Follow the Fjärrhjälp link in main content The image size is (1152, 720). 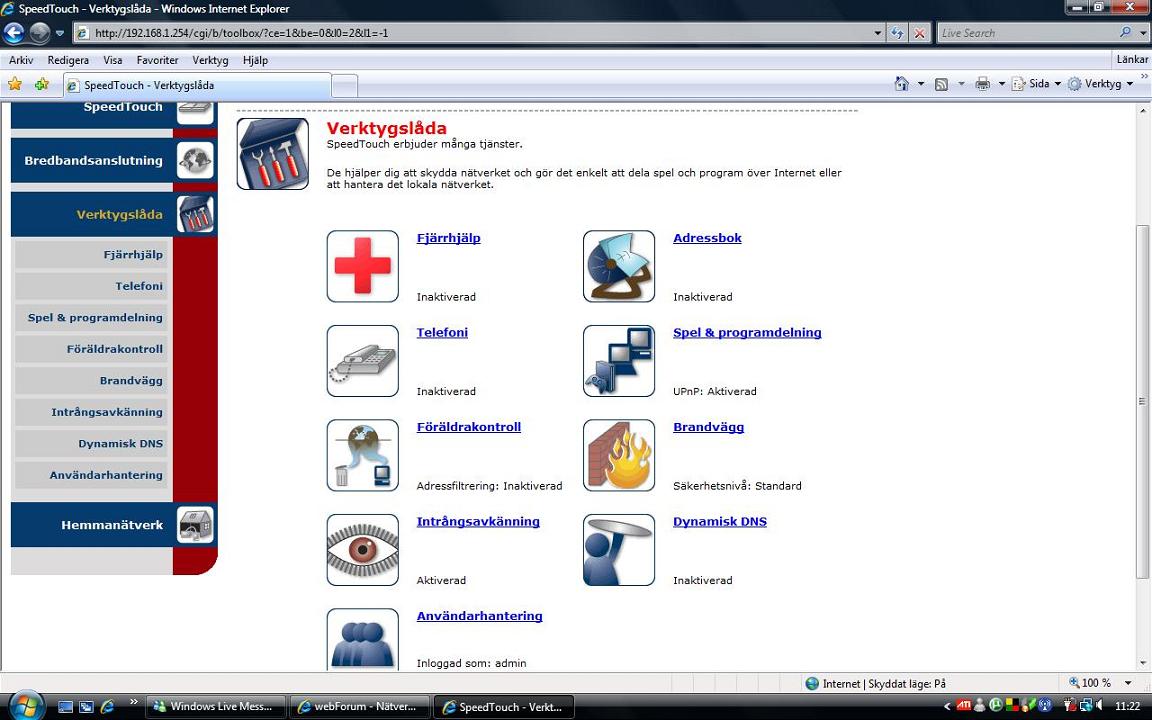[x=448, y=238]
